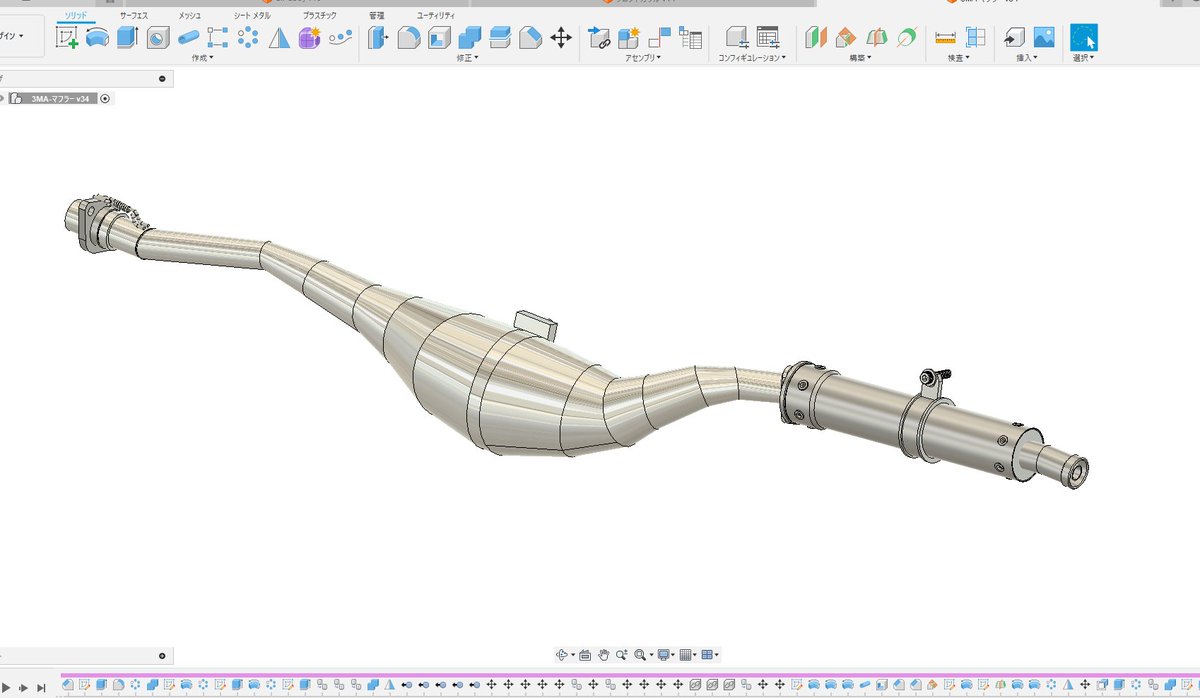Select the Press Pull tool
Image resolution: width=1200 pixels, height=698 pixels.
coord(378,38)
